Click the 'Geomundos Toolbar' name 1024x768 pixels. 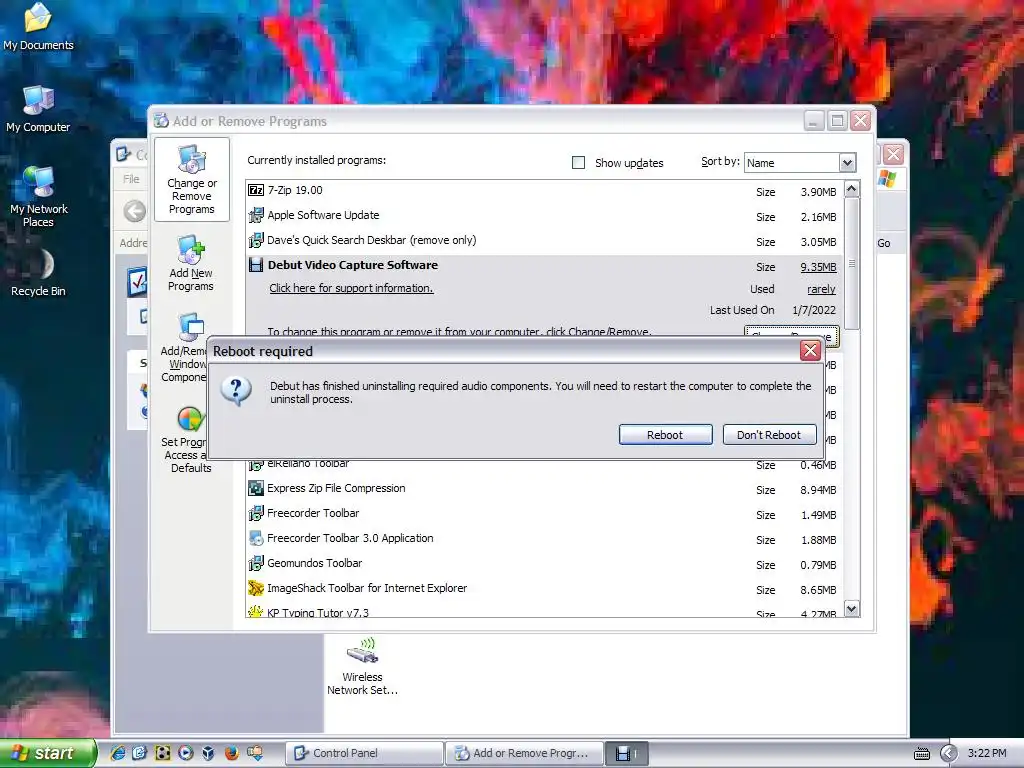[315, 563]
